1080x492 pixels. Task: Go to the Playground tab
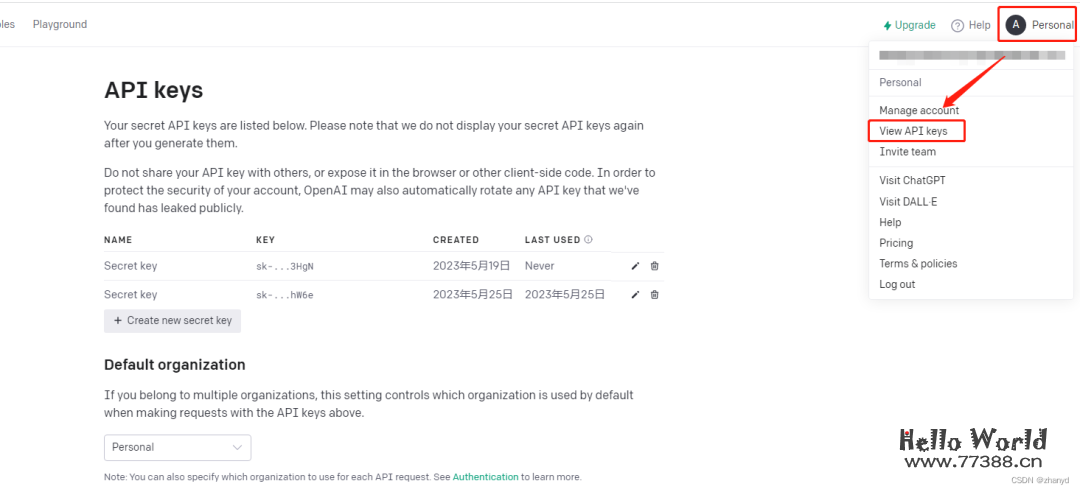coord(60,24)
